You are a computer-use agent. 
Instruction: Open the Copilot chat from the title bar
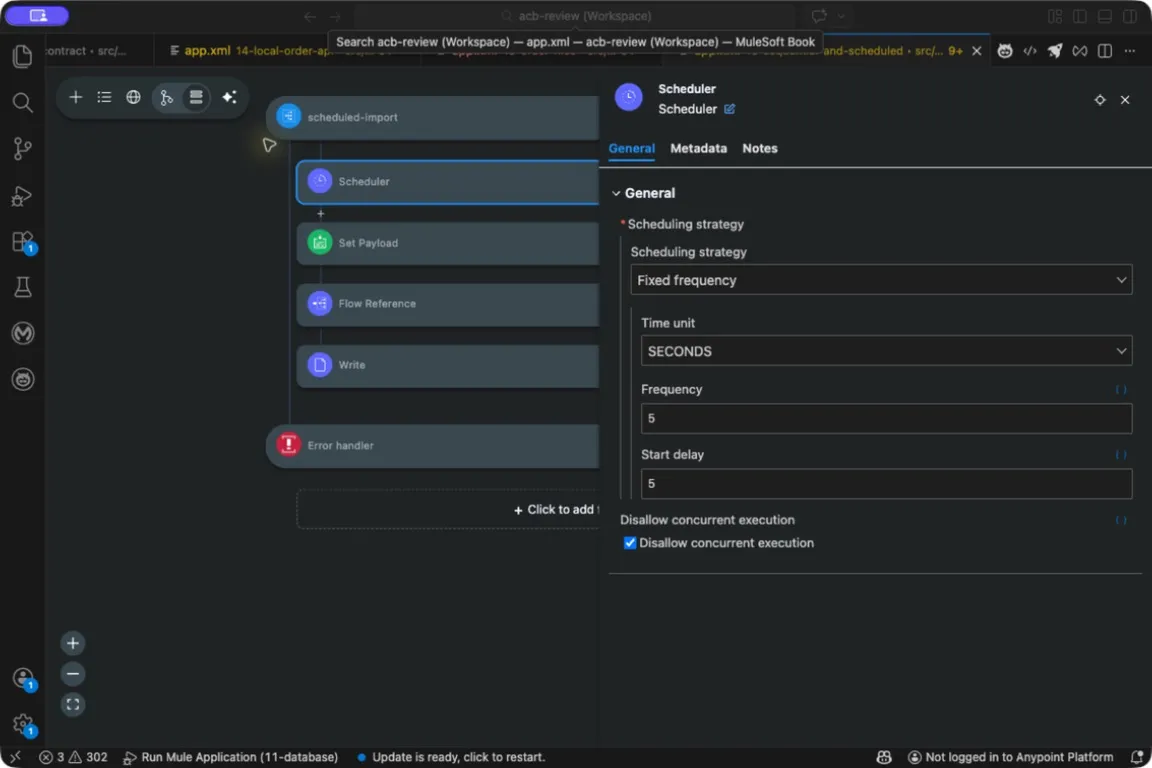point(819,16)
